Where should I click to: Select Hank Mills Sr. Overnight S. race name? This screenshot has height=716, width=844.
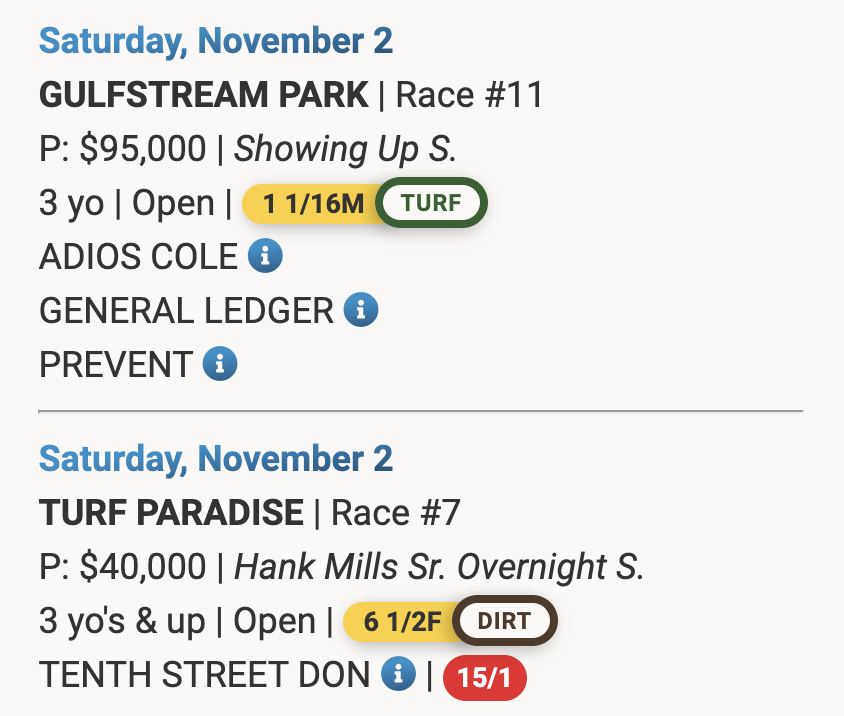pos(439,567)
